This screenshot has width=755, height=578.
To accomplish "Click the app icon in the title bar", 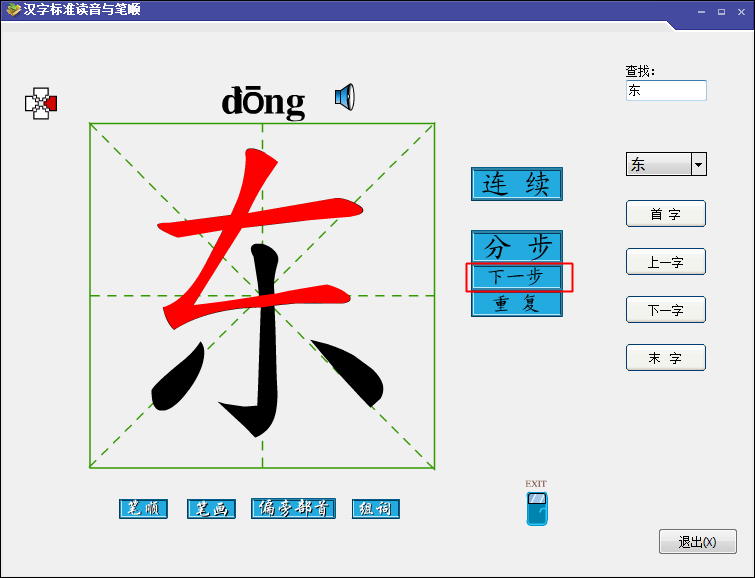I will [13, 9].
